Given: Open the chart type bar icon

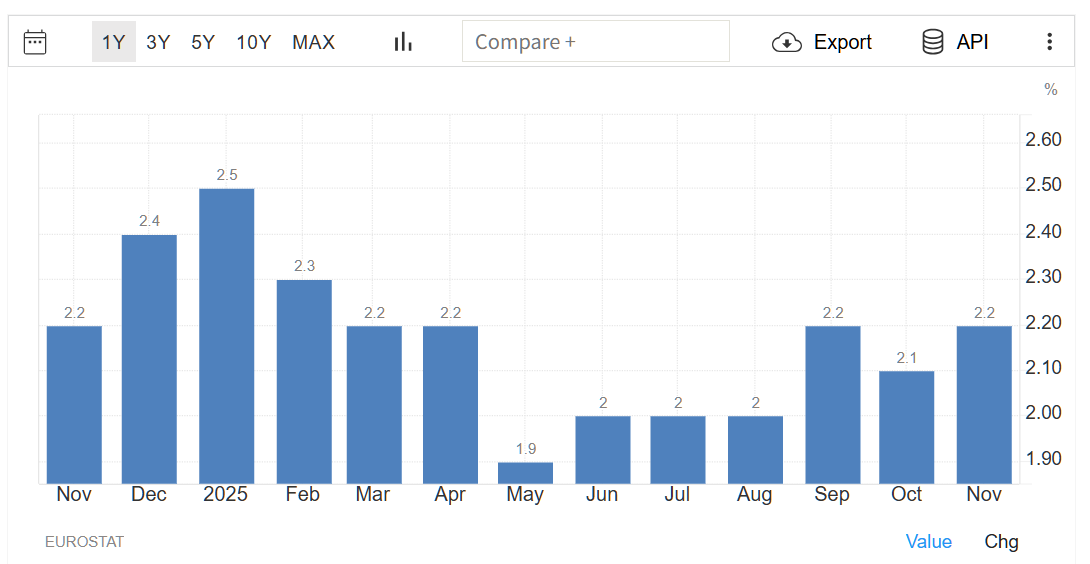Looking at the screenshot, I should click(x=403, y=42).
